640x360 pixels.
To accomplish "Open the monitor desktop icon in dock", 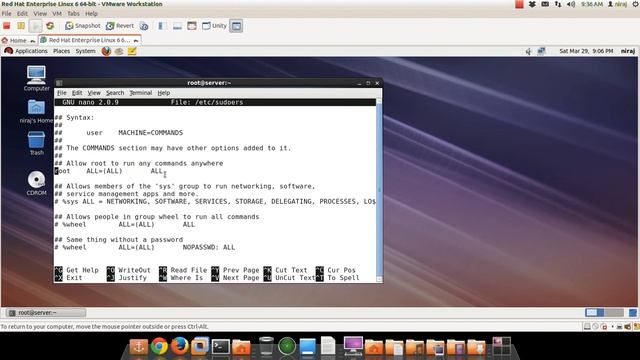I will [353, 345].
